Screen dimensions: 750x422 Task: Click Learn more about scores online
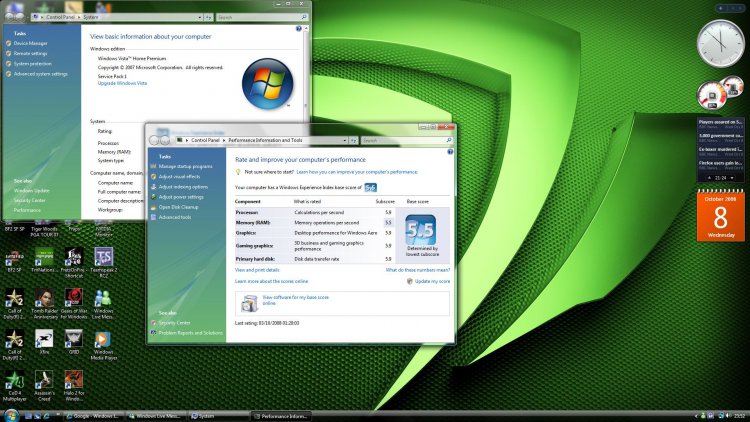tap(271, 281)
